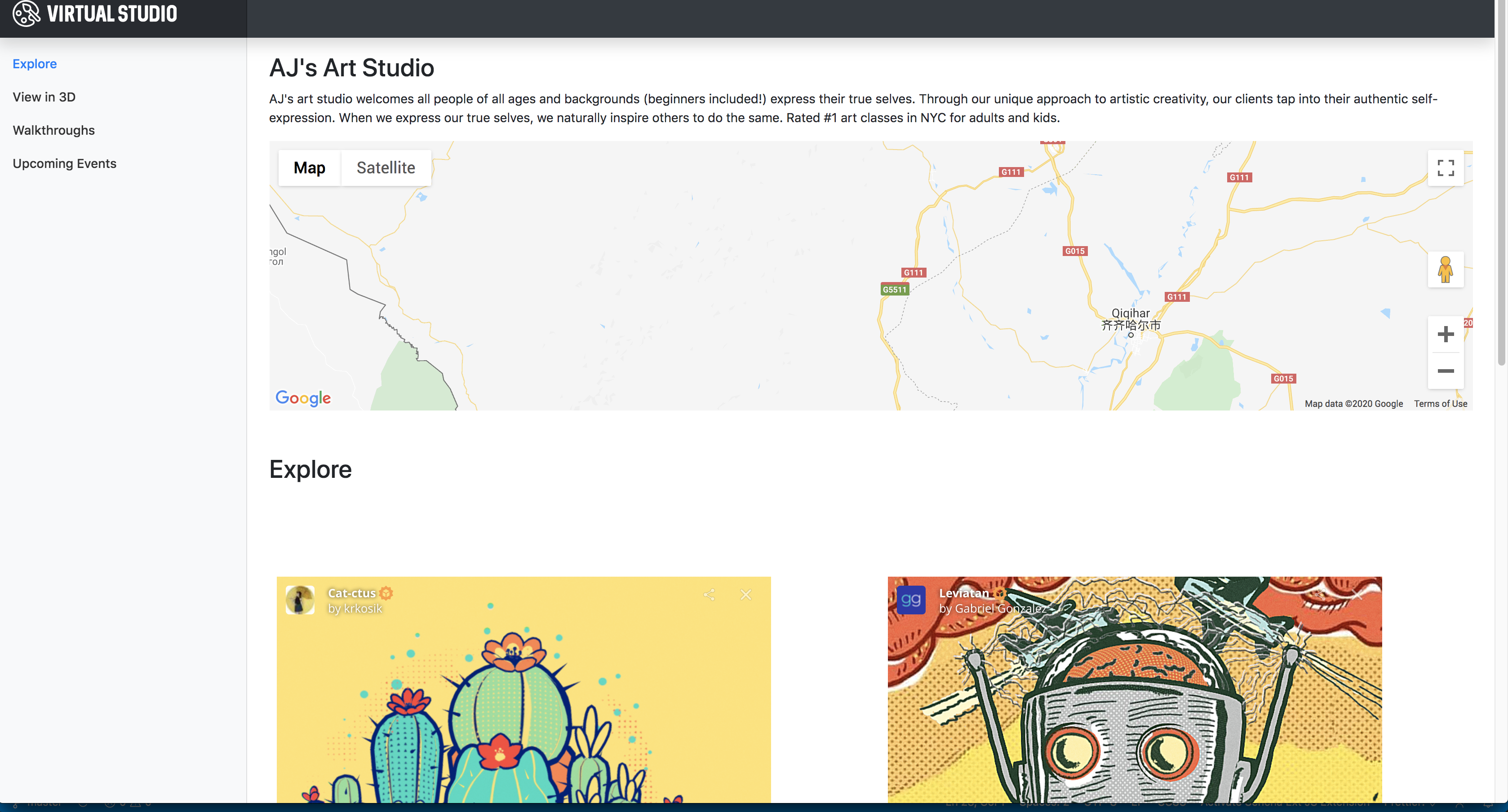Zoom out the map with minus button
The image size is (1508, 812).
click(1446, 371)
